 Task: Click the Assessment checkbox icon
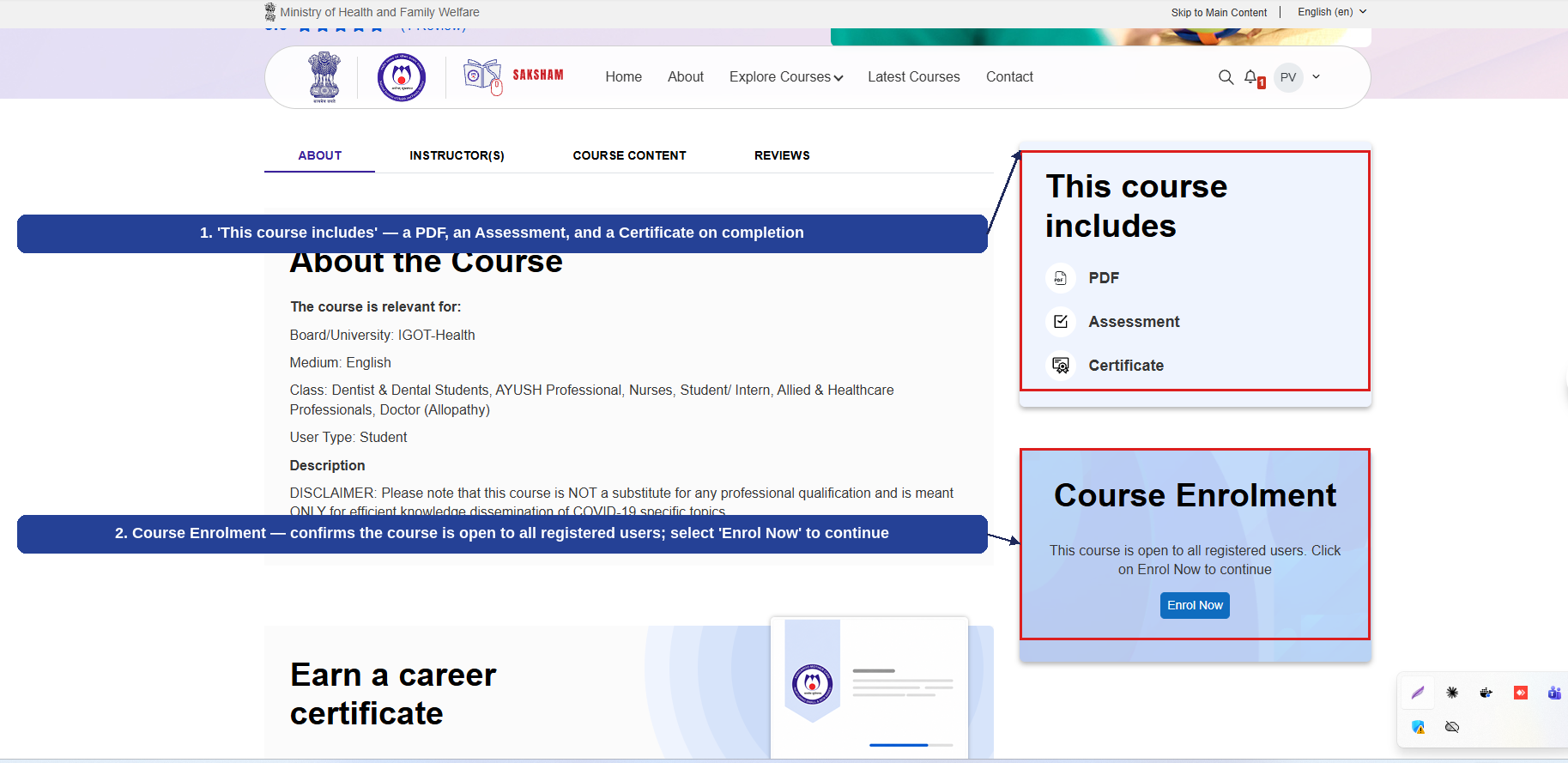1061,322
